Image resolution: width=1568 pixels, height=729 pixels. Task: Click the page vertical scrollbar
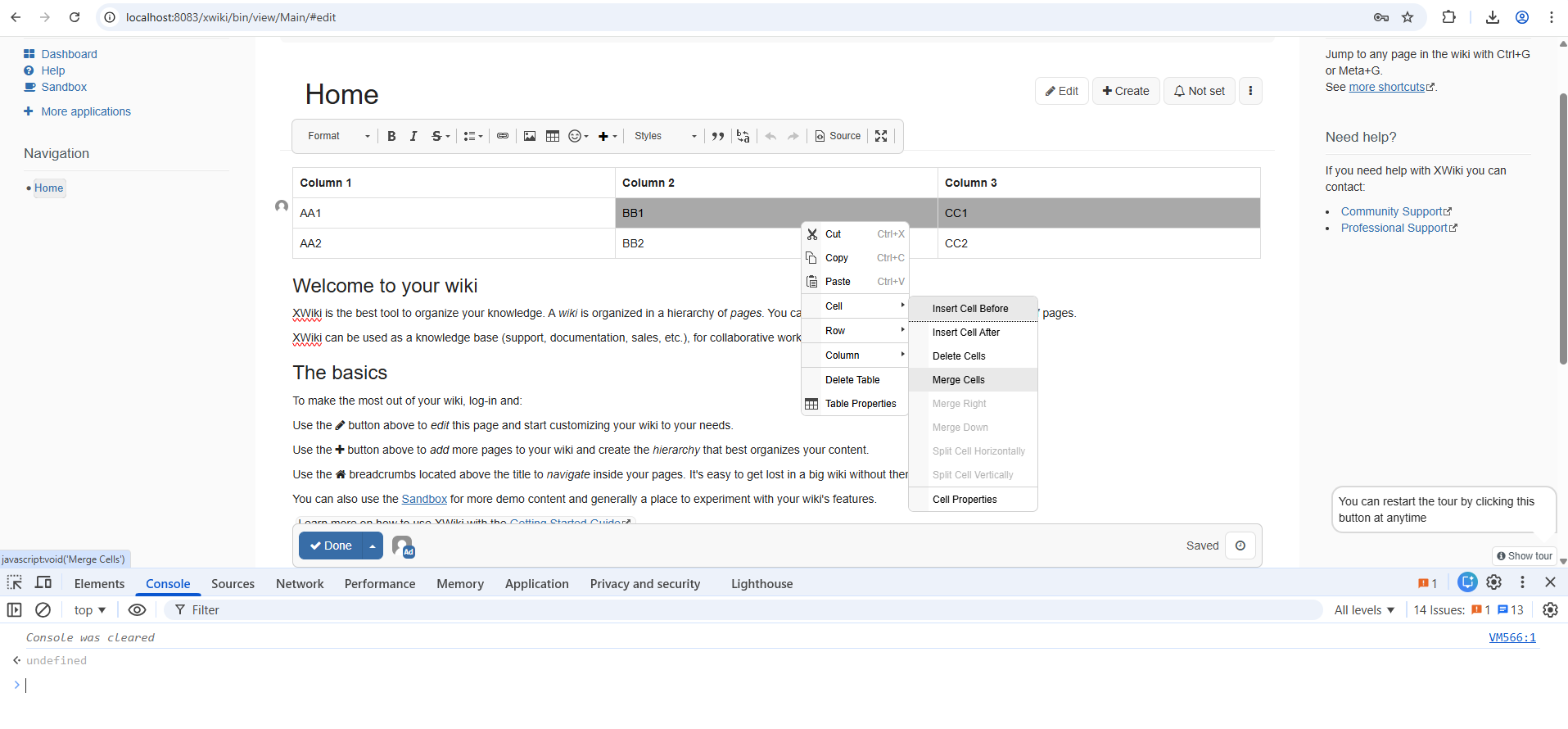click(x=1562, y=229)
